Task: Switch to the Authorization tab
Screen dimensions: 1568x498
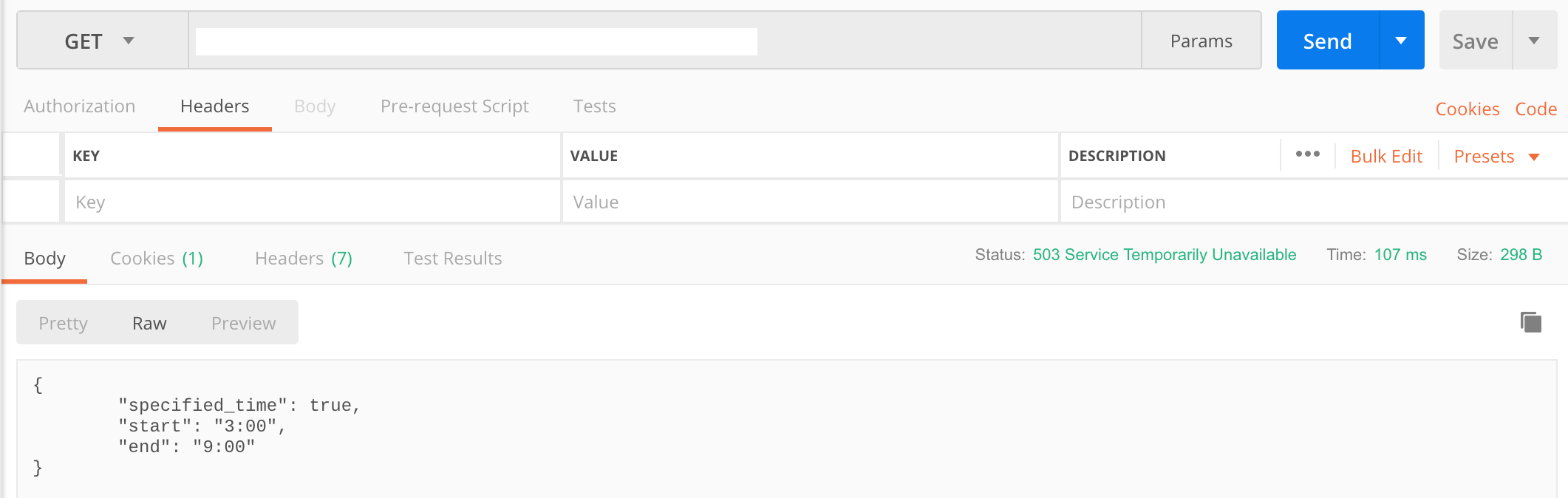Action: point(79,106)
